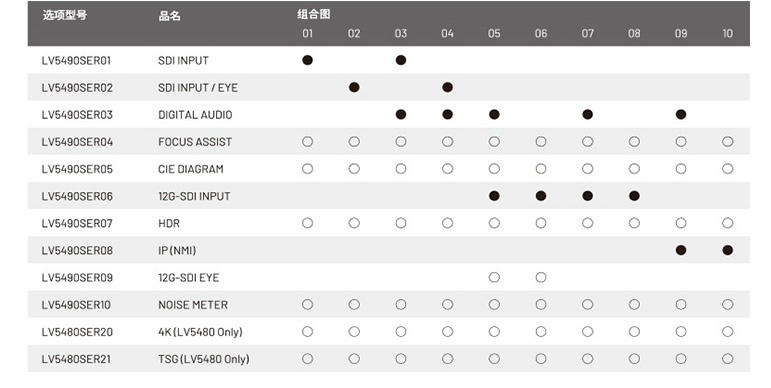Click the column 06 header number

541,33
